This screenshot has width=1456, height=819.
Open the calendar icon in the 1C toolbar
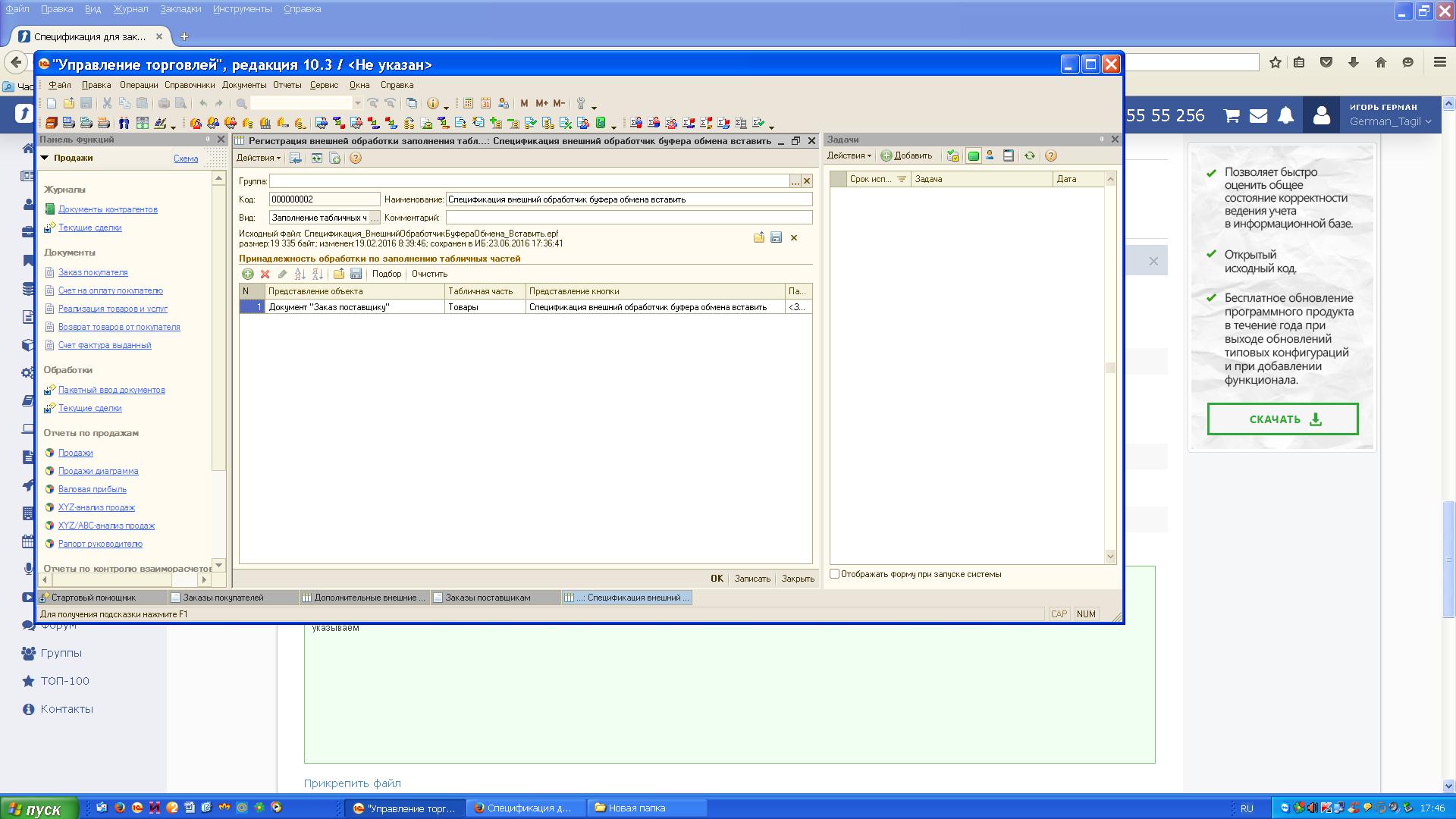pyautogui.click(x=485, y=103)
